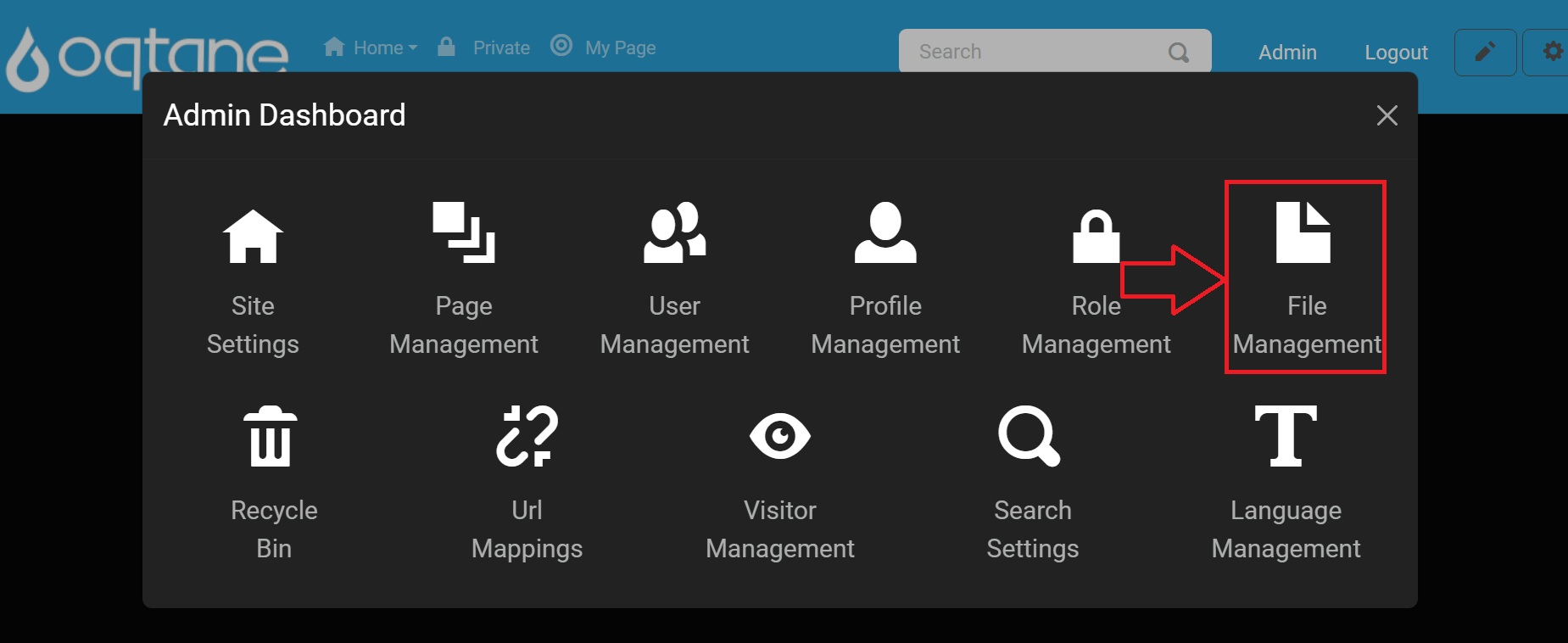Screen dimensions: 1568x643
Task: Go to the Private page link
Action: tap(501, 48)
